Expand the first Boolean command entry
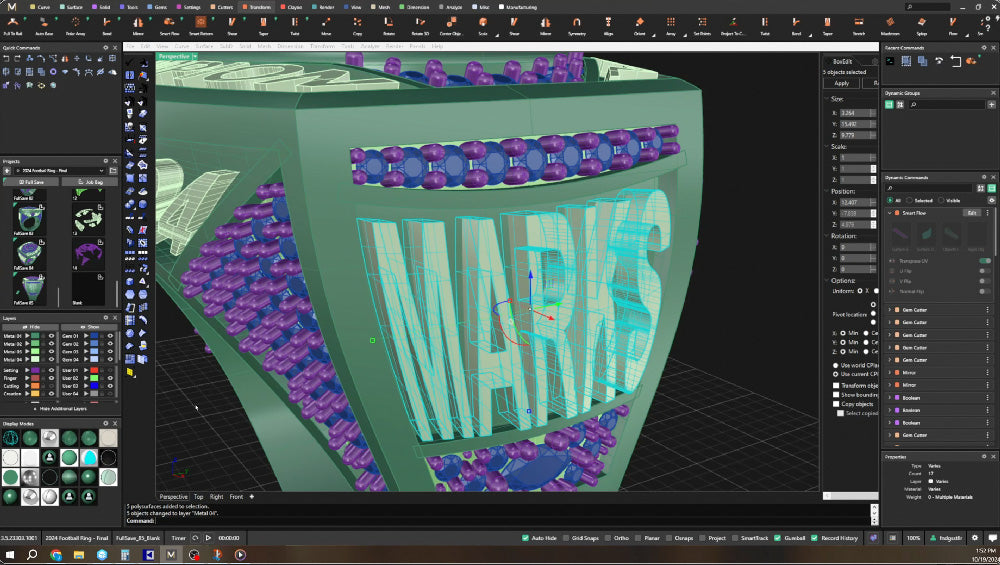1000x565 pixels. 890,398
